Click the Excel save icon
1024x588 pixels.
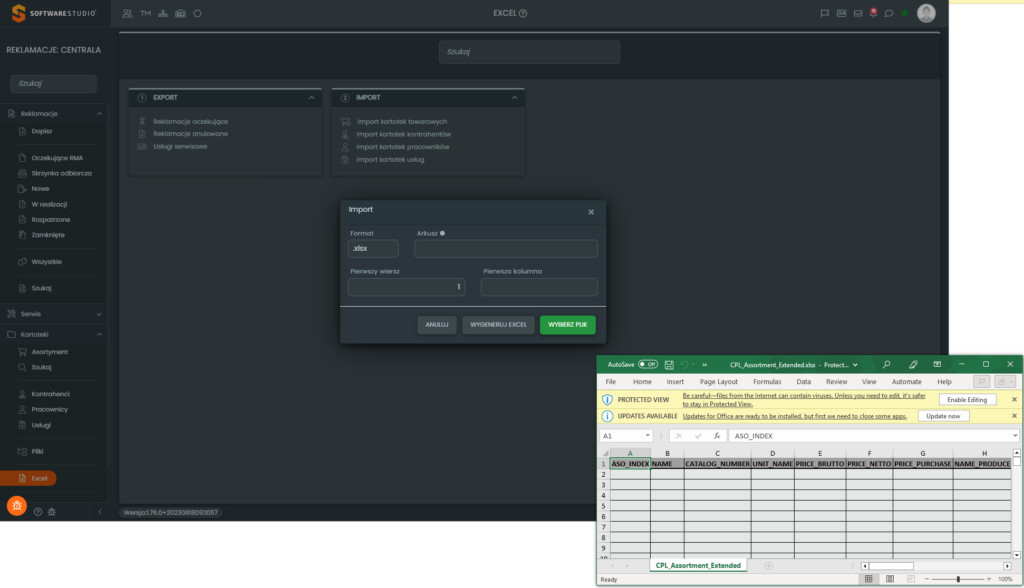point(669,364)
